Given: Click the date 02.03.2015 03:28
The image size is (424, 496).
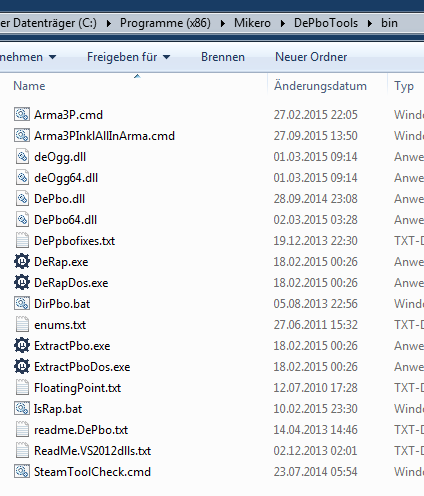Looking at the screenshot, I should click(315, 220).
